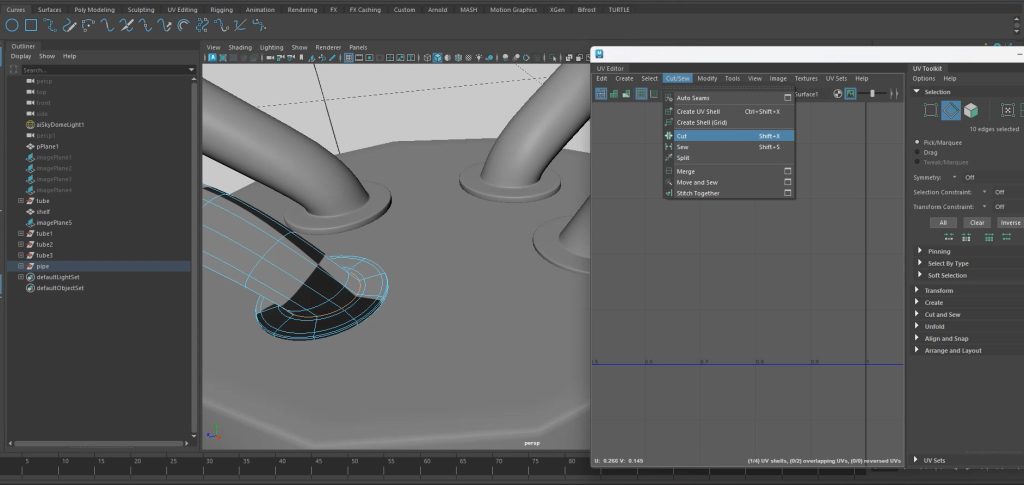Click the Auto Seams menu icon
This screenshot has width=1024, height=485.
(669, 98)
